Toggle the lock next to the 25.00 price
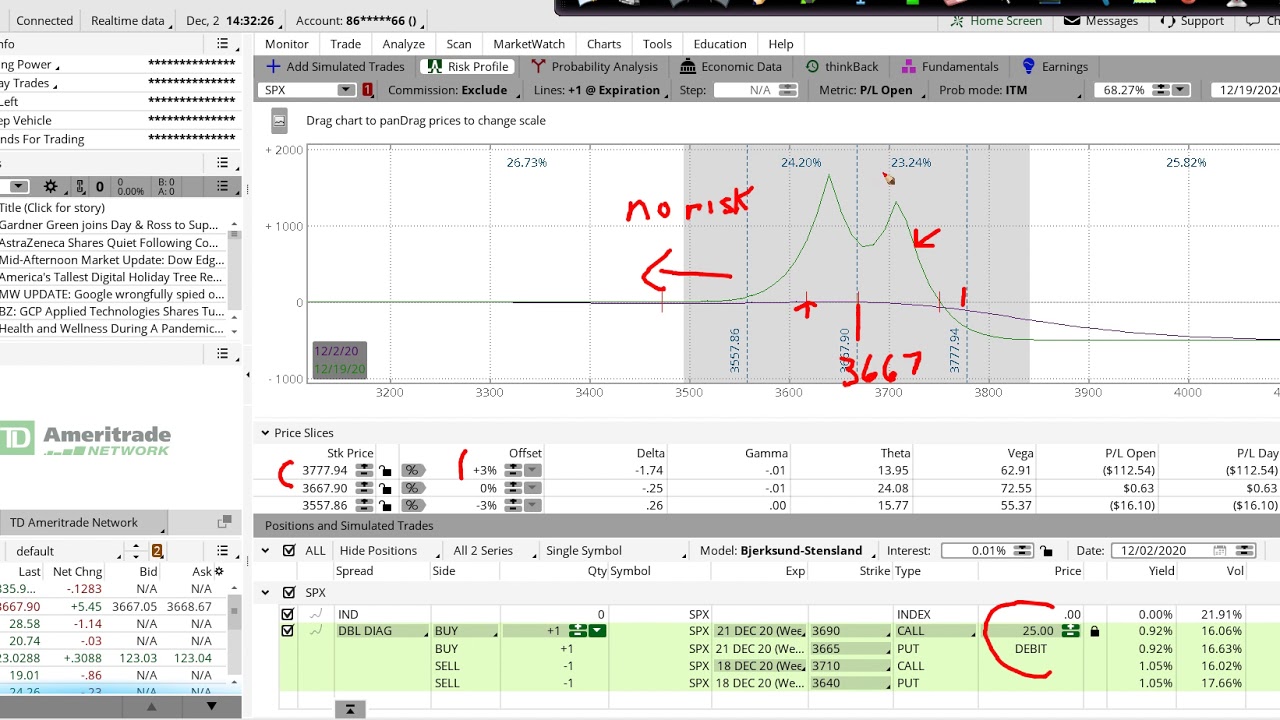Screen dimensions: 1280x720 pos(1094,631)
